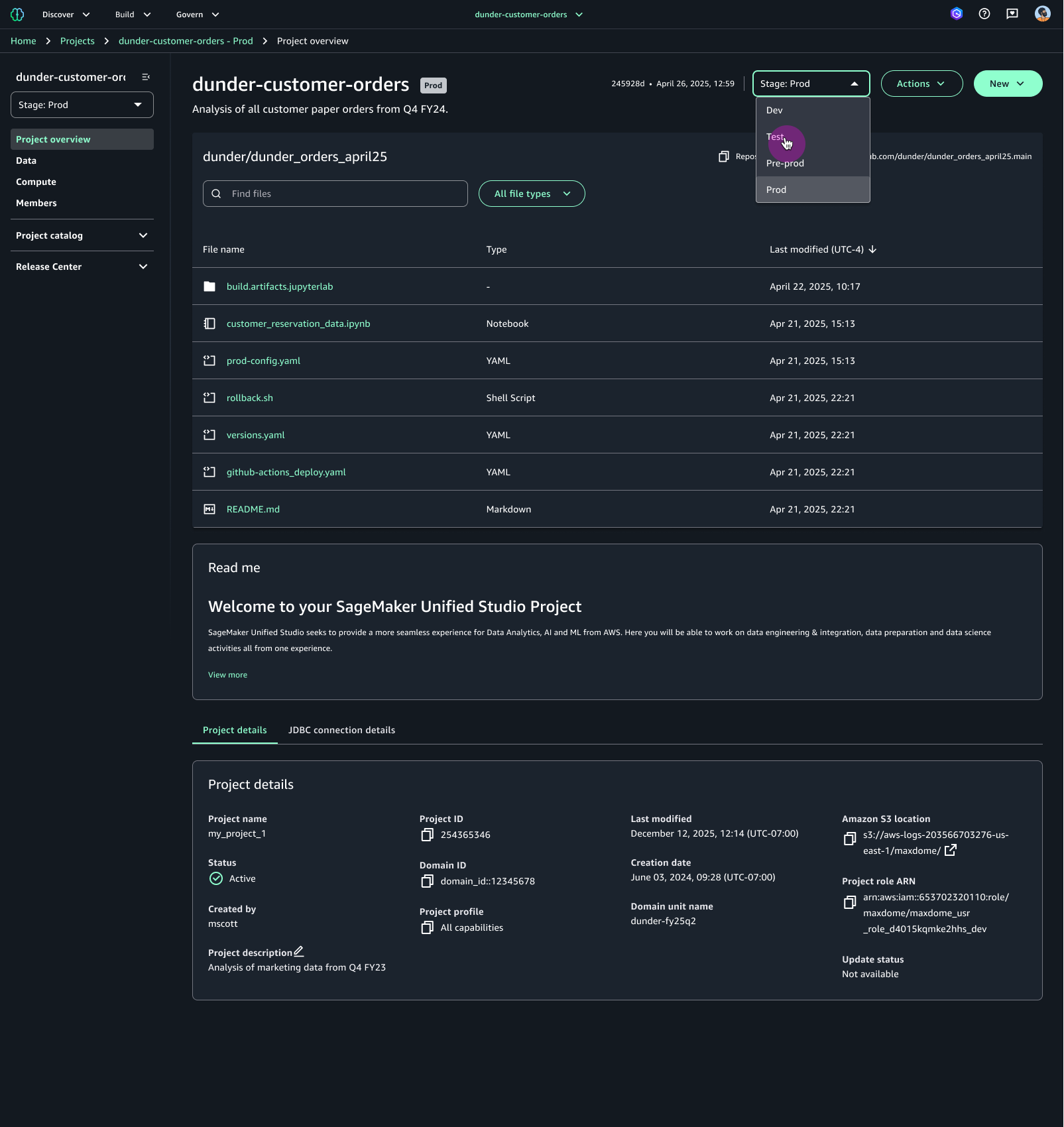Copy the Domain ID using its copy icon
Viewport: 1064px width, 1127px height.
pyautogui.click(x=427, y=881)
